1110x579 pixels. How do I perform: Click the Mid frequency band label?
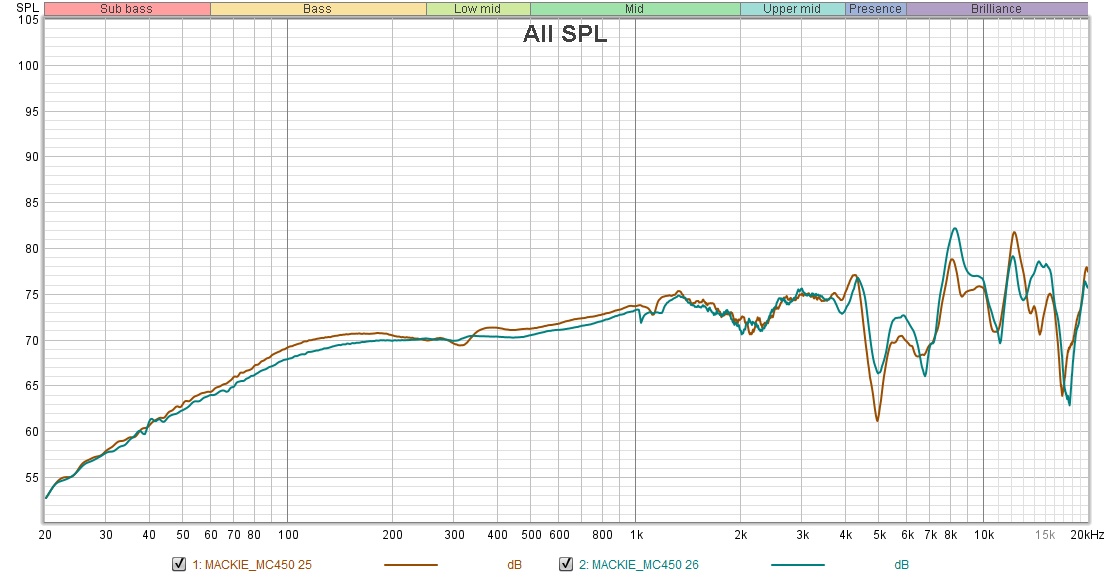(635, 8)
